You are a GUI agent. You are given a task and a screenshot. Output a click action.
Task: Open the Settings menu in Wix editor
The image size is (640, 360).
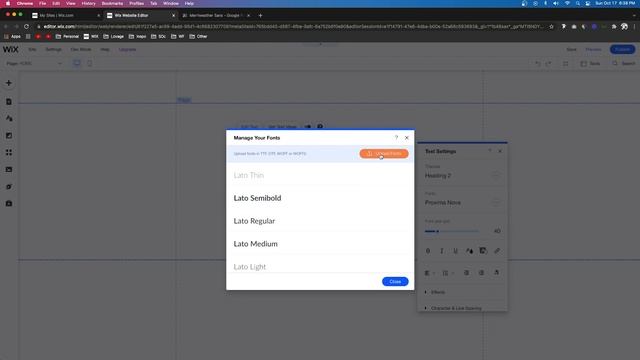(x=53, y=49)
